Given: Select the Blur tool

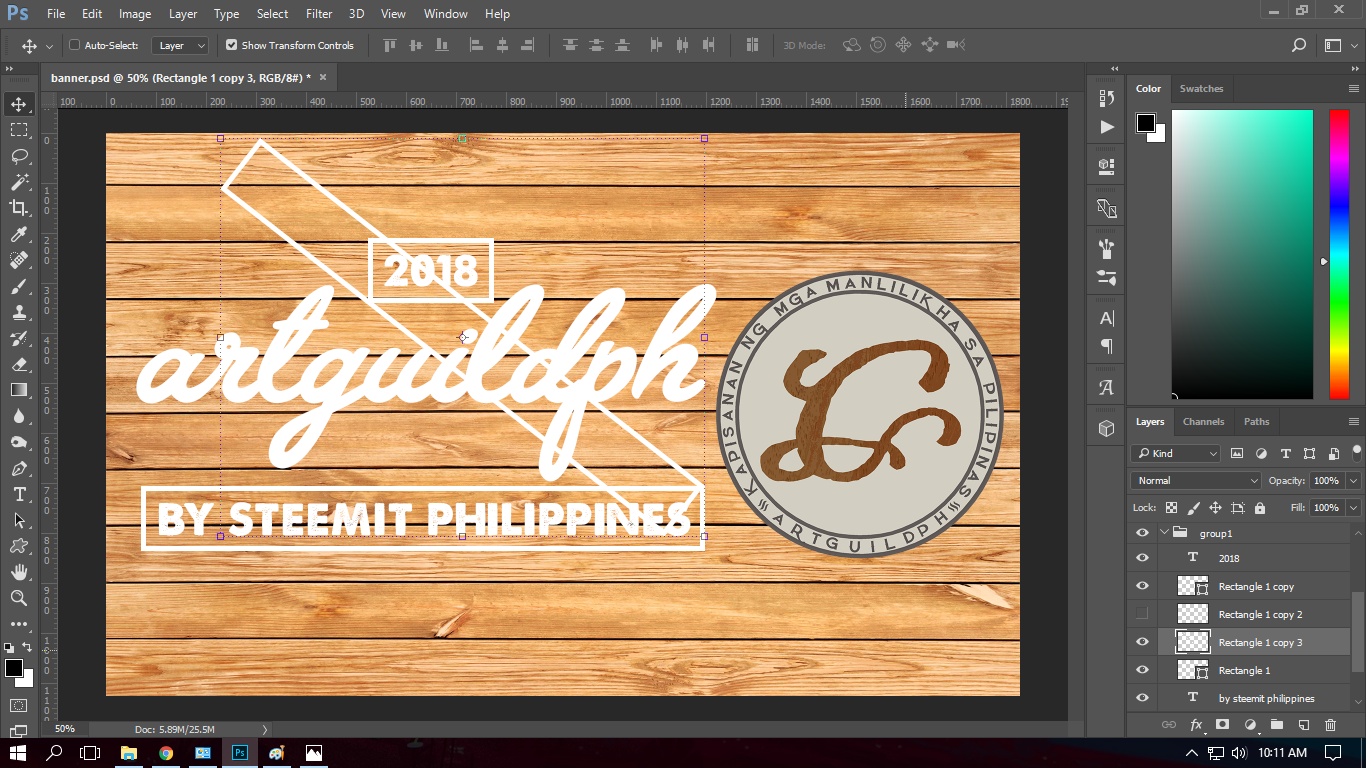Looking at the screenshot, I should (x=19, y=416).
